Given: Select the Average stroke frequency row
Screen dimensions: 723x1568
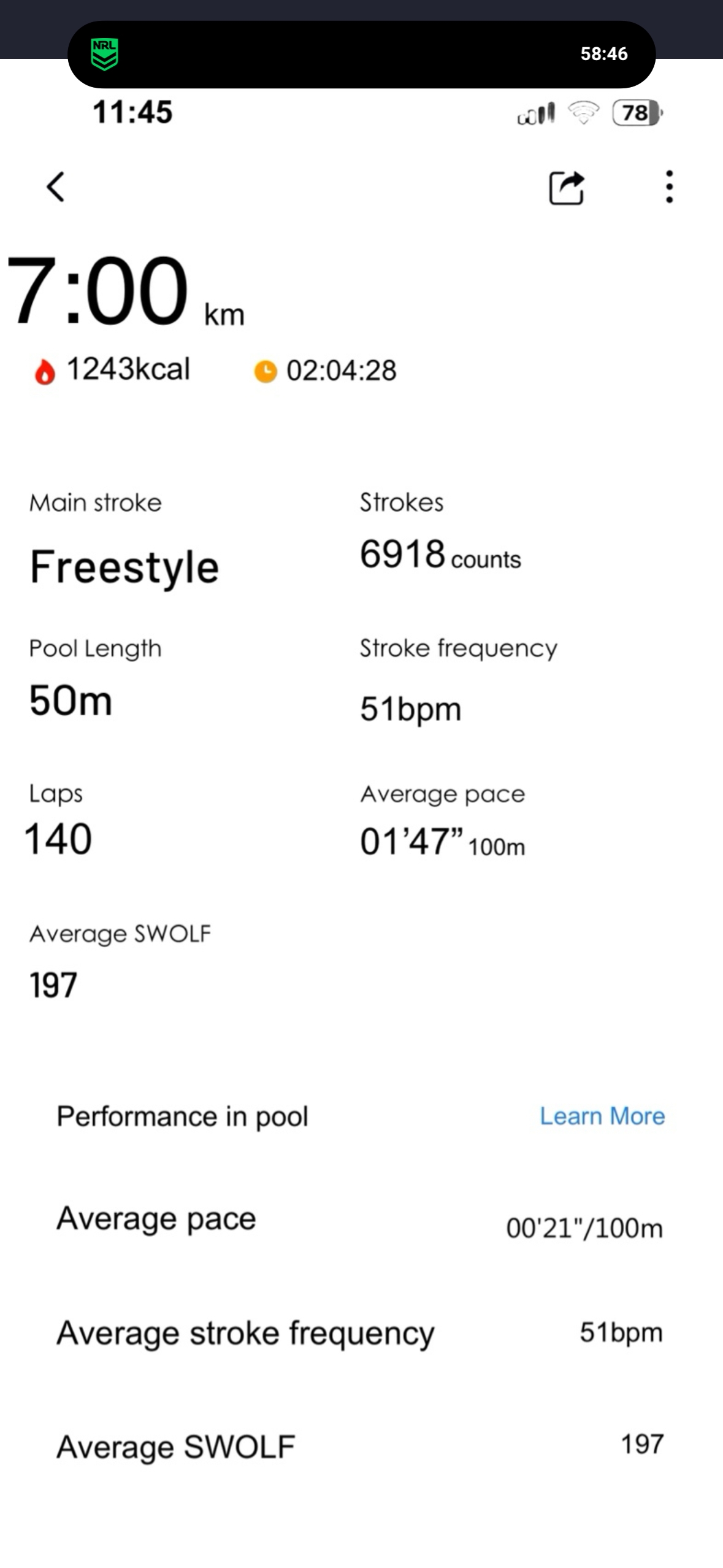Looking at the screenshot, I should pos(360,1333).
